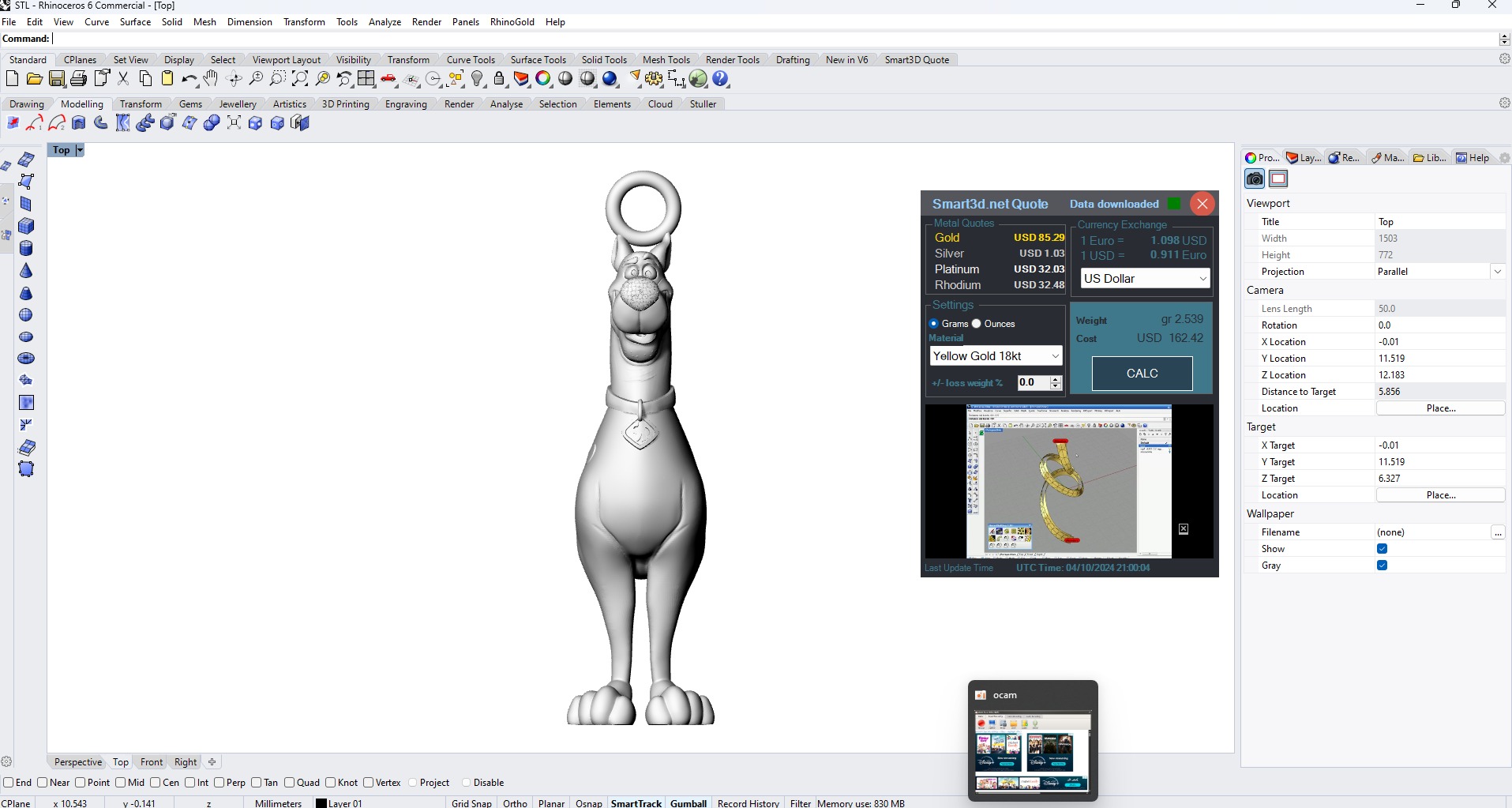Click the ocam window preview thumbnail
Image resolution: width=1512 pixels, height=808 pixels.
pos(1033,751)
